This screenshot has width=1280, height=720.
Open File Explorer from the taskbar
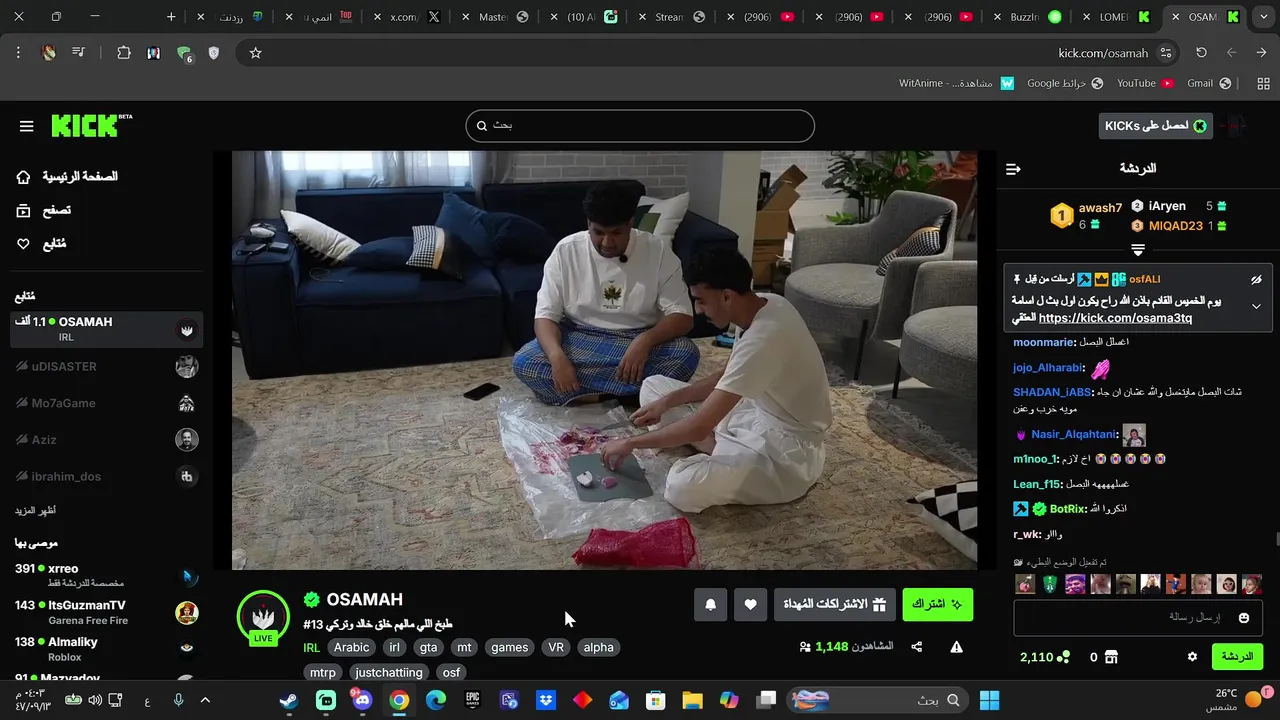coord(692,700)
